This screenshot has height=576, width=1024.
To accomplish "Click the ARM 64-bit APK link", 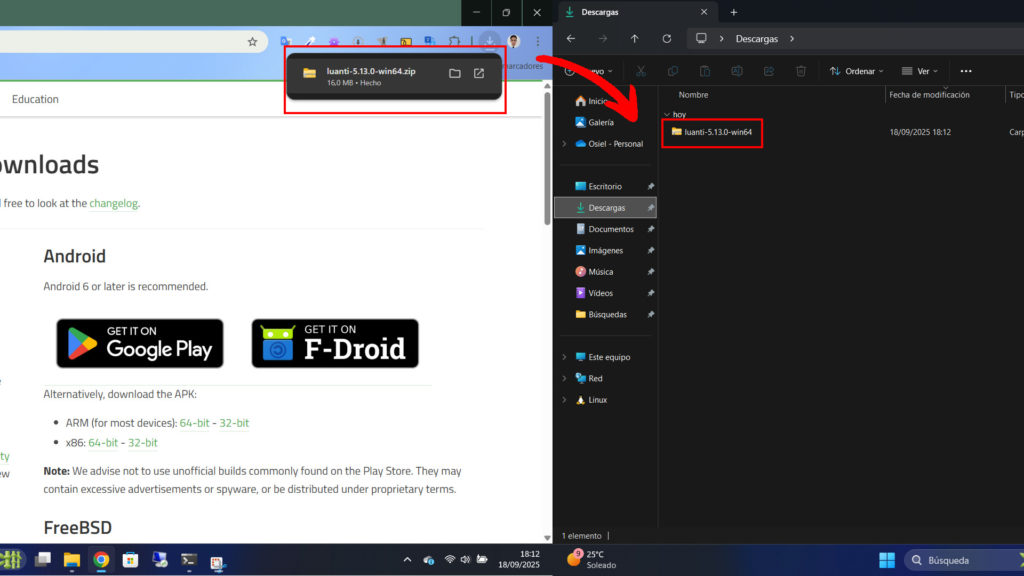I will [194, 423].
